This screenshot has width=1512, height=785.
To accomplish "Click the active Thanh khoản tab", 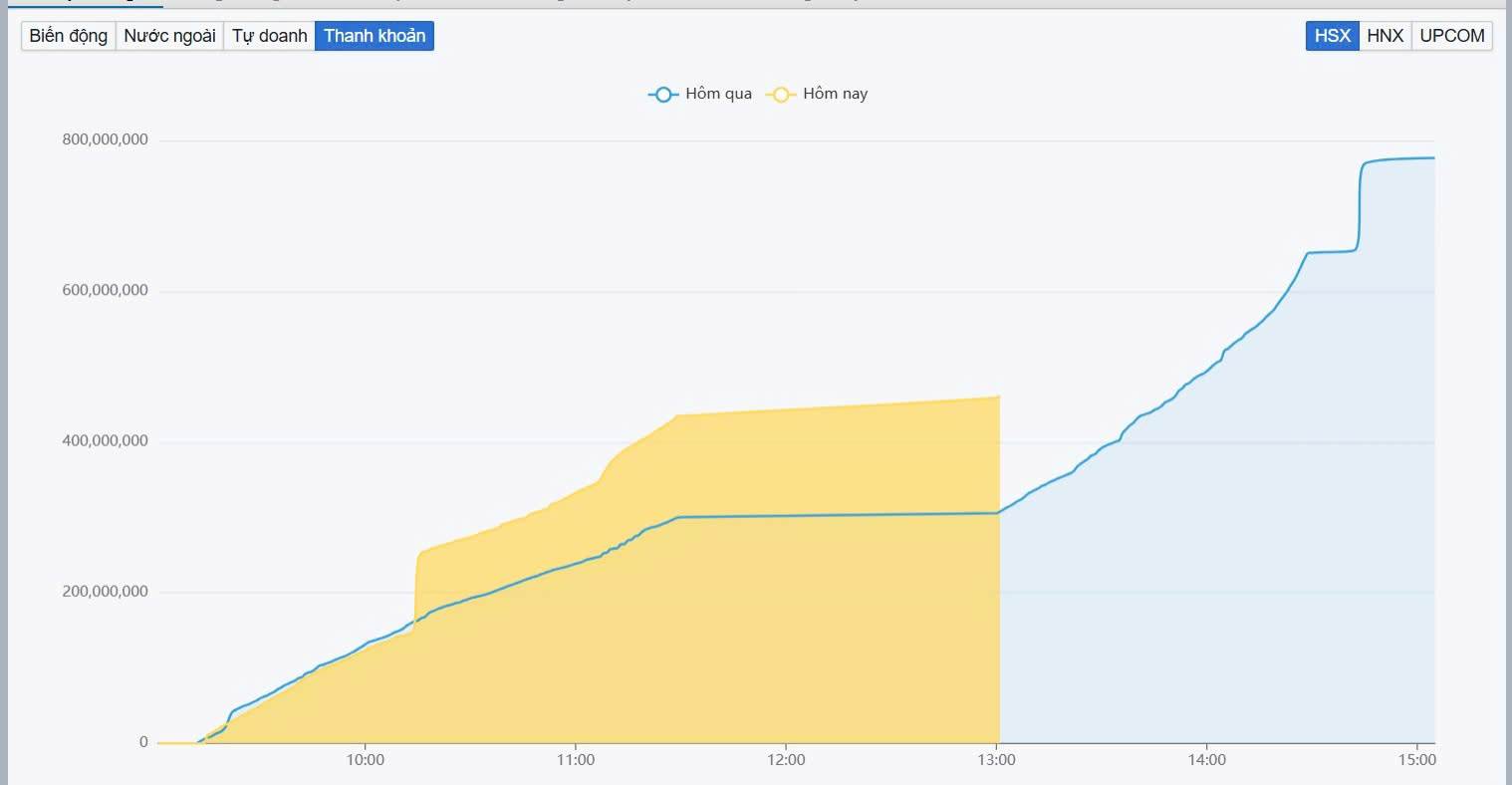I will [375, 36].
